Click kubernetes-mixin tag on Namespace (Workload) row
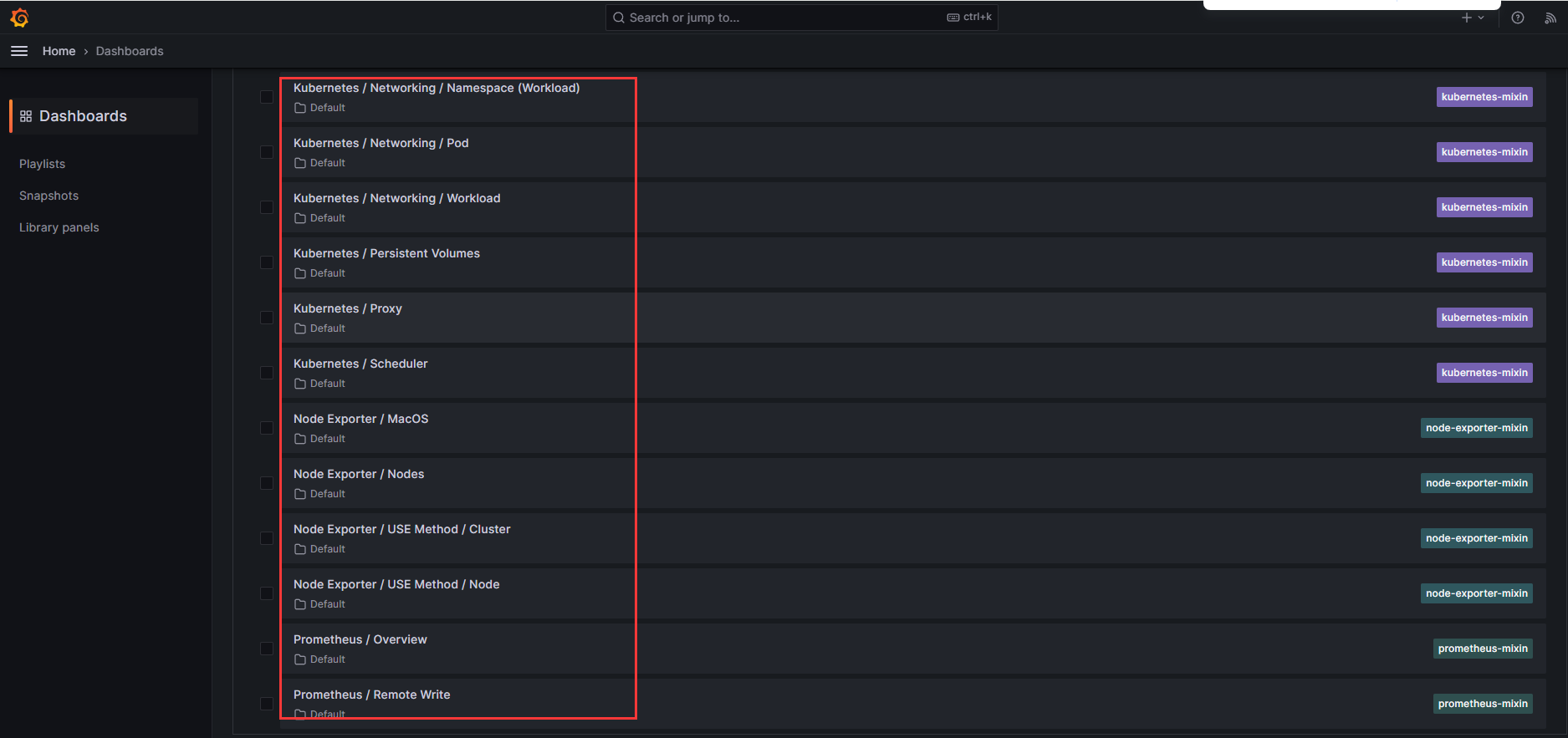The image size is (1568, 738). (x=1484, y=97)
